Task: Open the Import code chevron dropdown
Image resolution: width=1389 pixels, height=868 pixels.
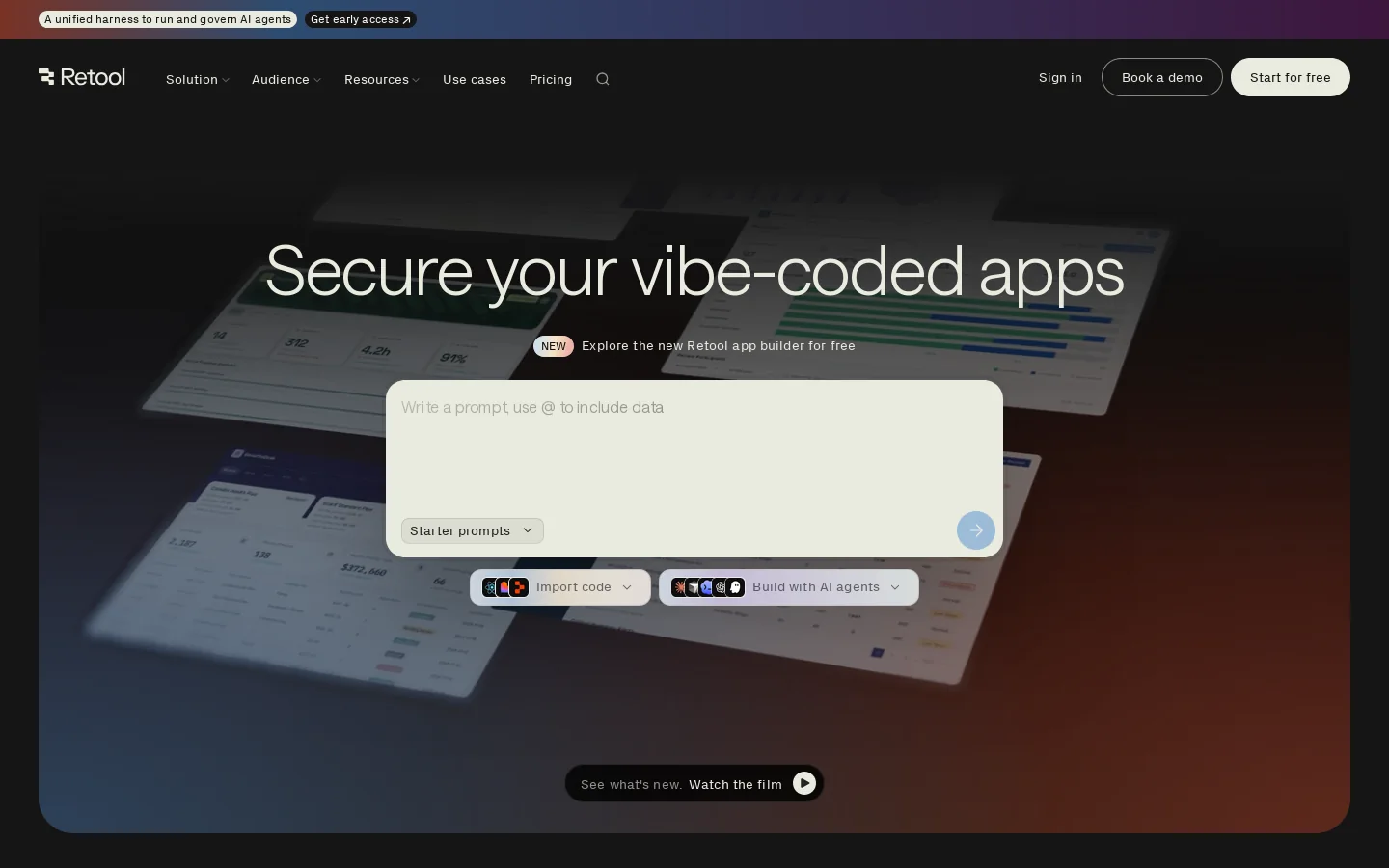Action: (627, 587)
